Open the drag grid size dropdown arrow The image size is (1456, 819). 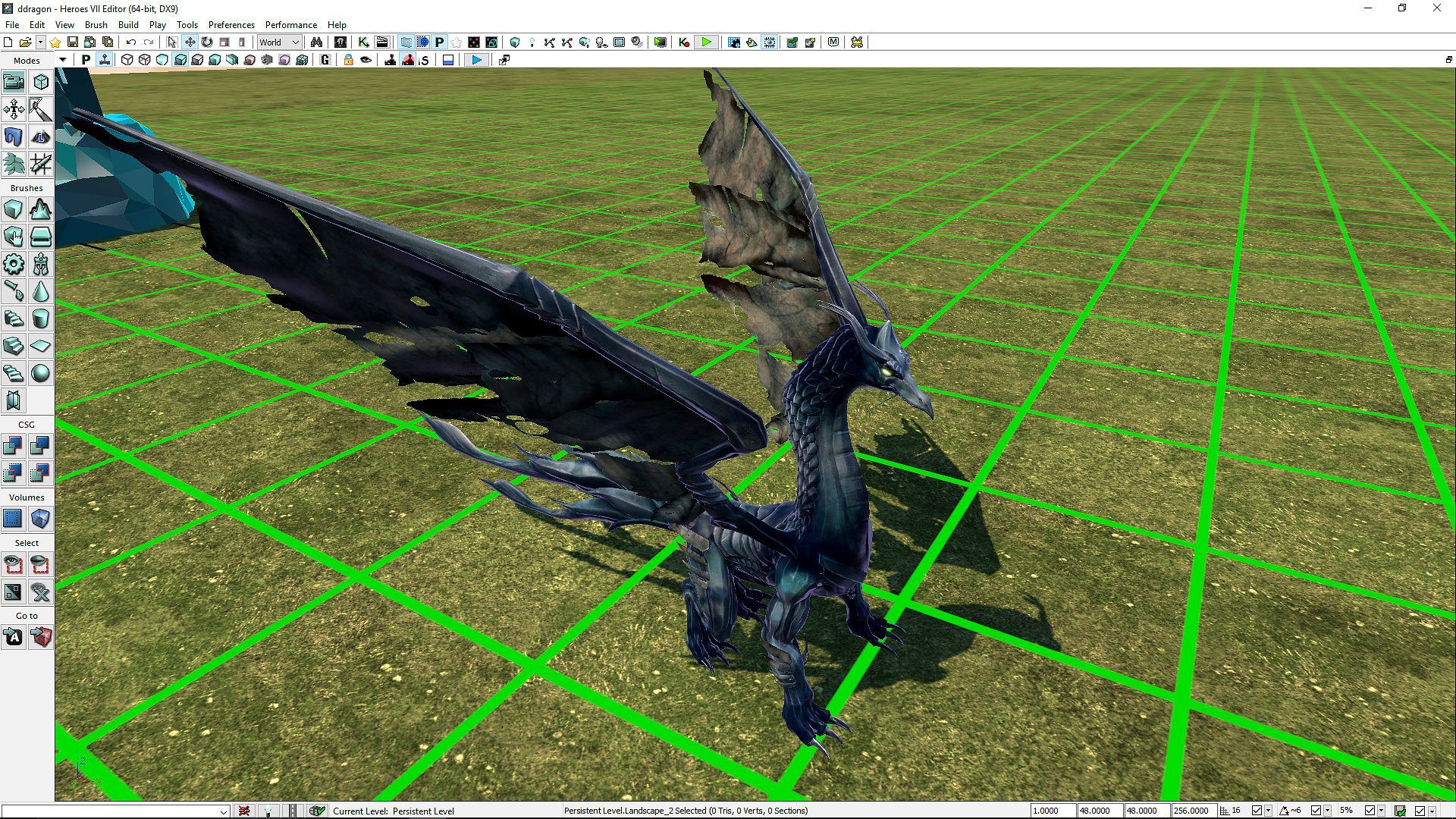tap(1268, 811)
